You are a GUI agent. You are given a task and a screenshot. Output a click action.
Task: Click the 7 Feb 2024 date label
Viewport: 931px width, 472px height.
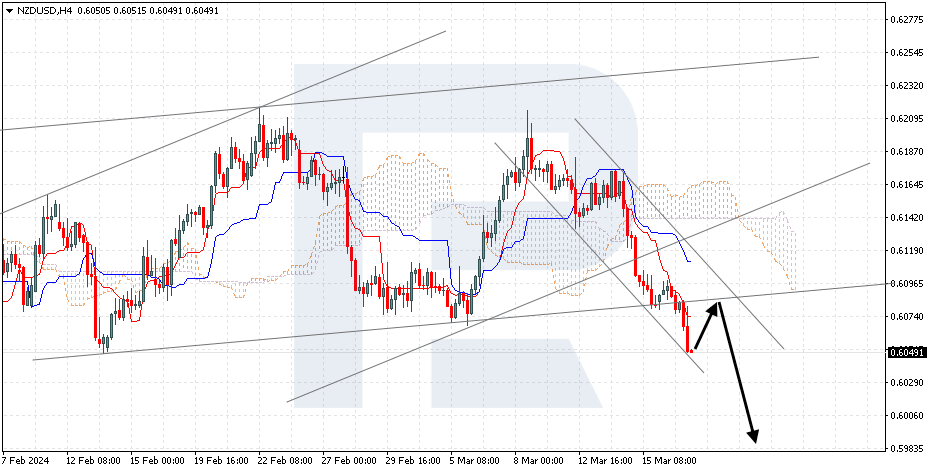pos(26,460)
